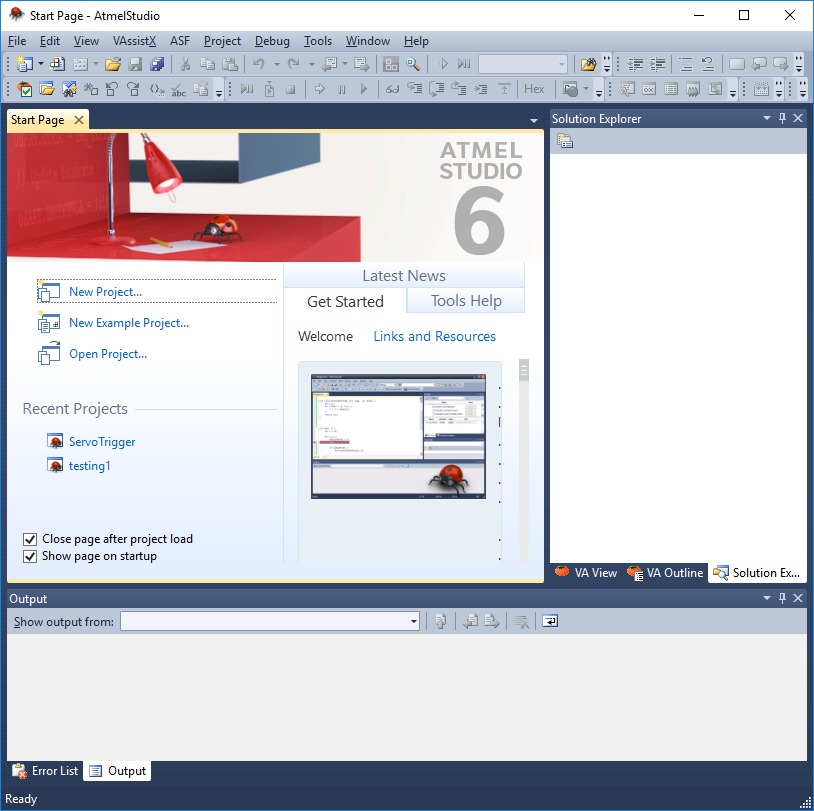
Task: Click the Copy toolbar icon
Action: coord(207,64)
